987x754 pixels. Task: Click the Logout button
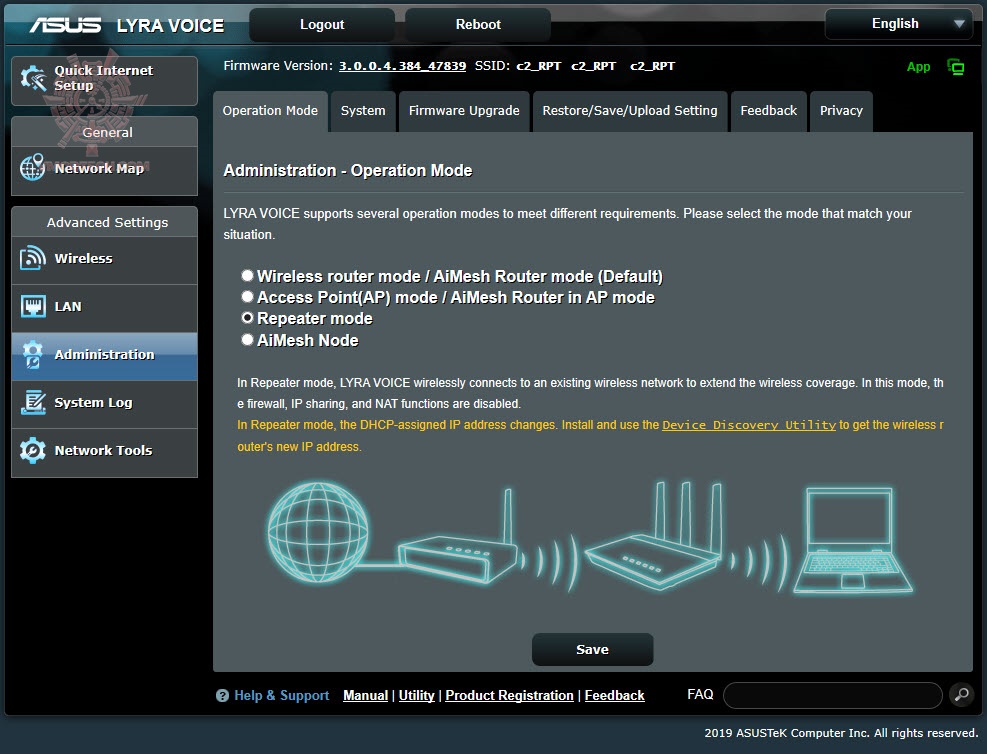coord(322,25)
